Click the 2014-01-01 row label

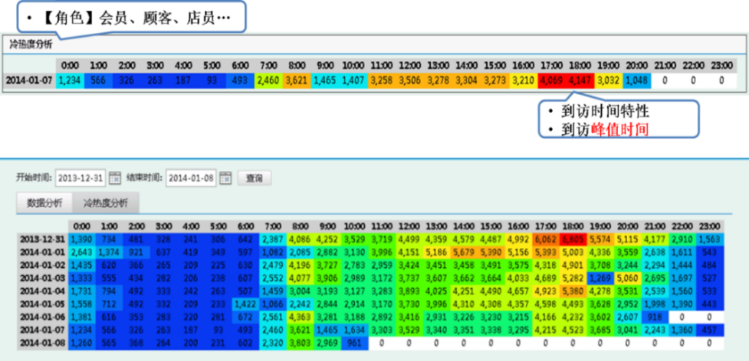pos(42,251)
